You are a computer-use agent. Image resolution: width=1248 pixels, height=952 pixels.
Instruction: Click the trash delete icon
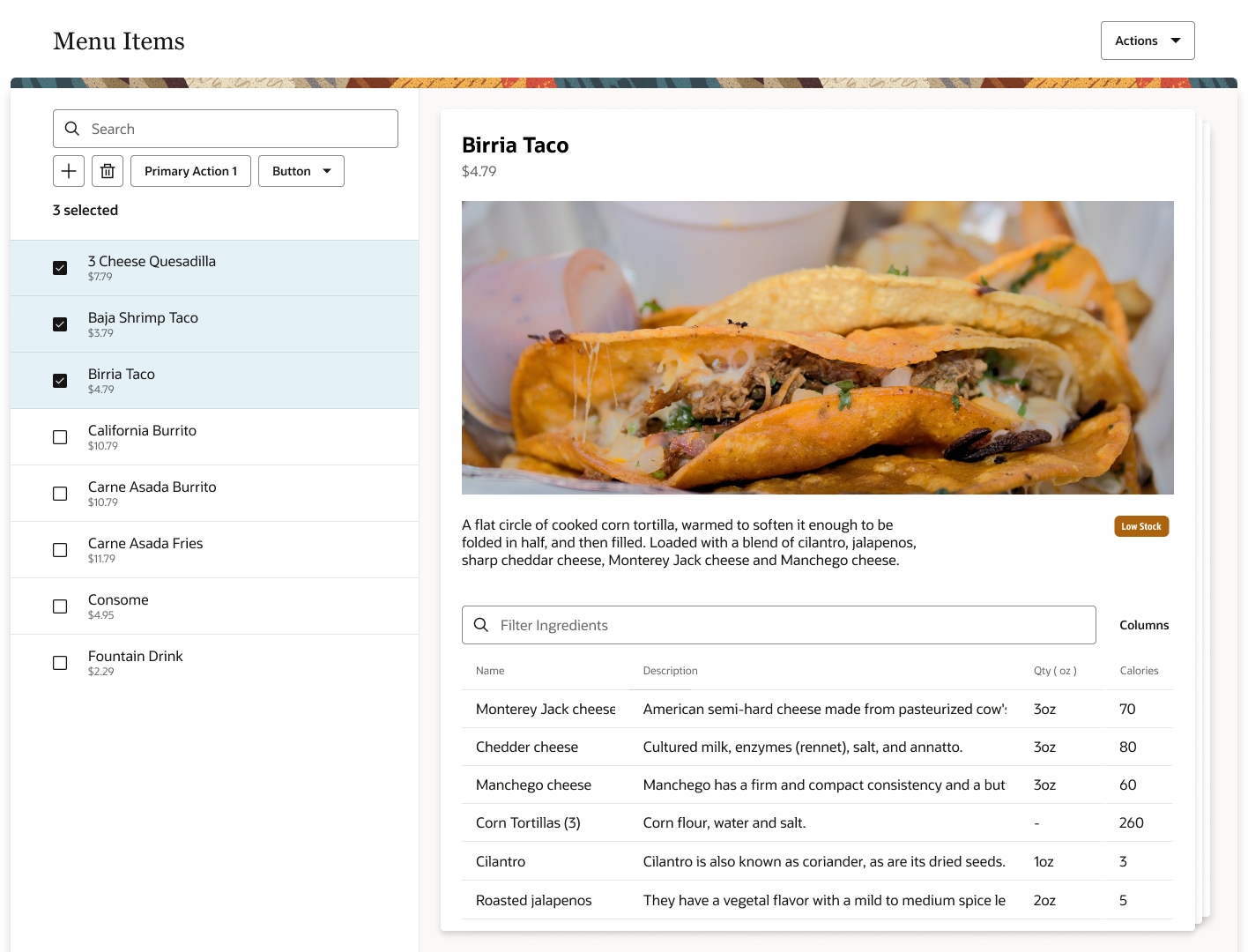pos(108,171)
